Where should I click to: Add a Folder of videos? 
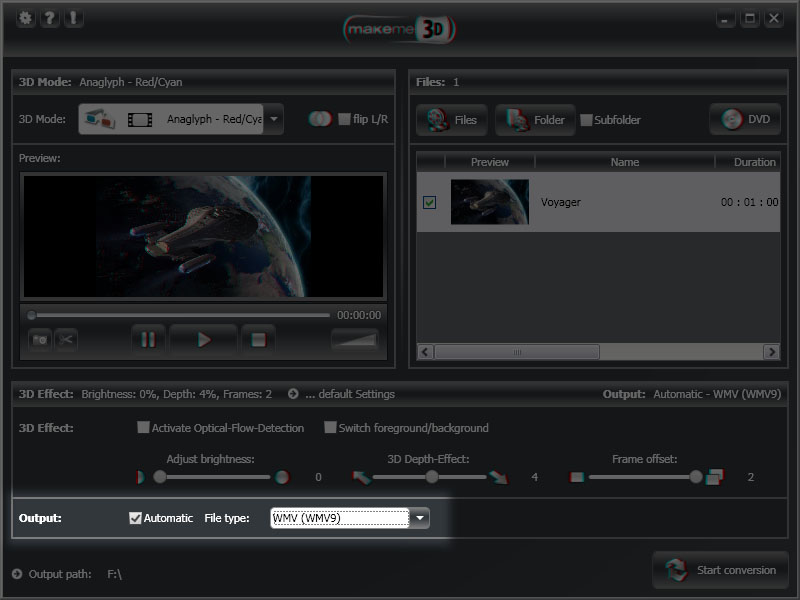coord(535,120)
